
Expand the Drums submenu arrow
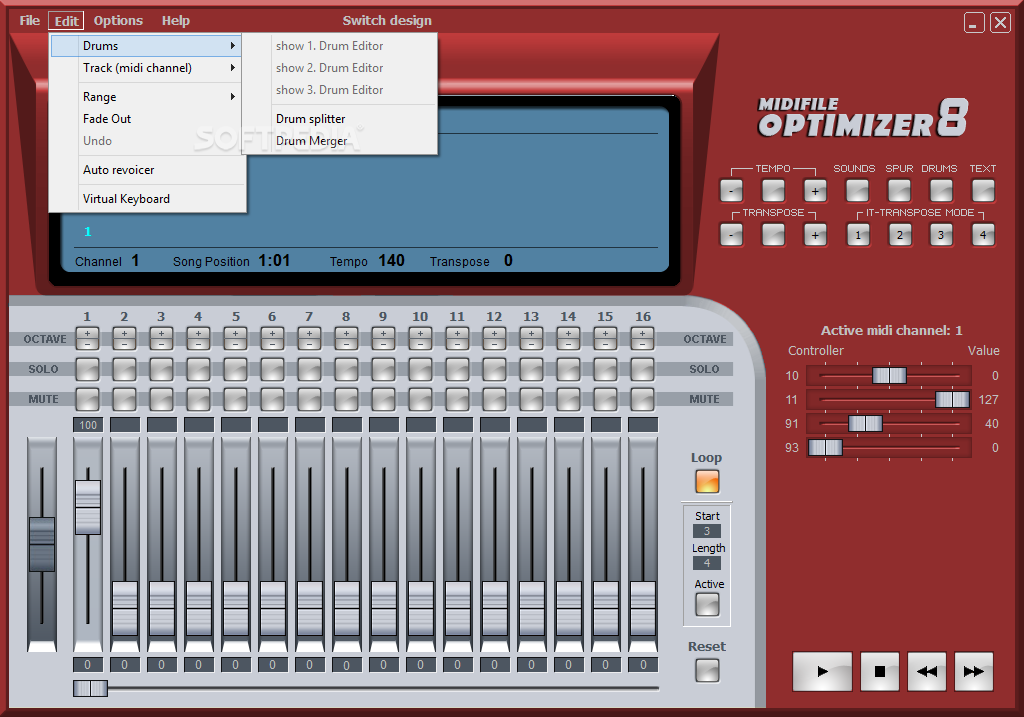coord(232,46)
